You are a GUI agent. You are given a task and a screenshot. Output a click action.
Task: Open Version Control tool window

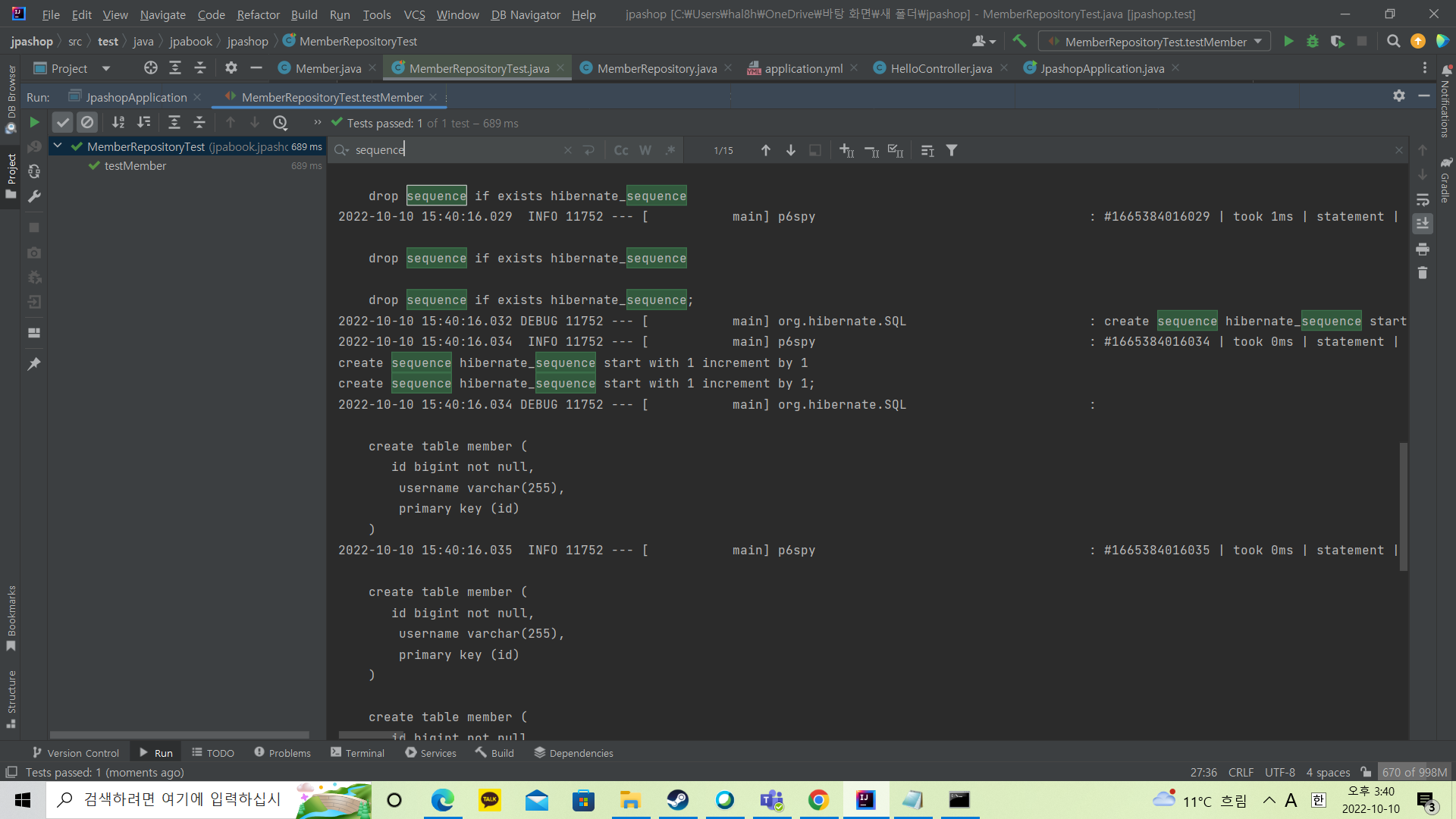(75, 752)
